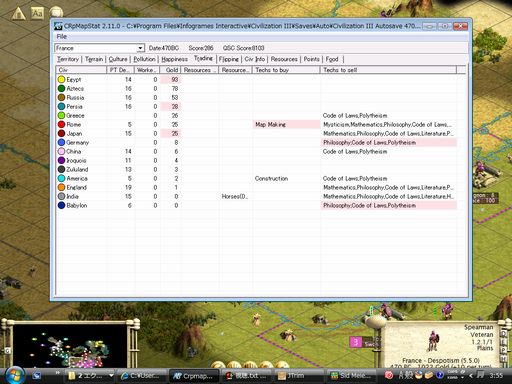Select the Resources tab
The width and height of the screenshot is (512, 384).
(x=284, y=59)
